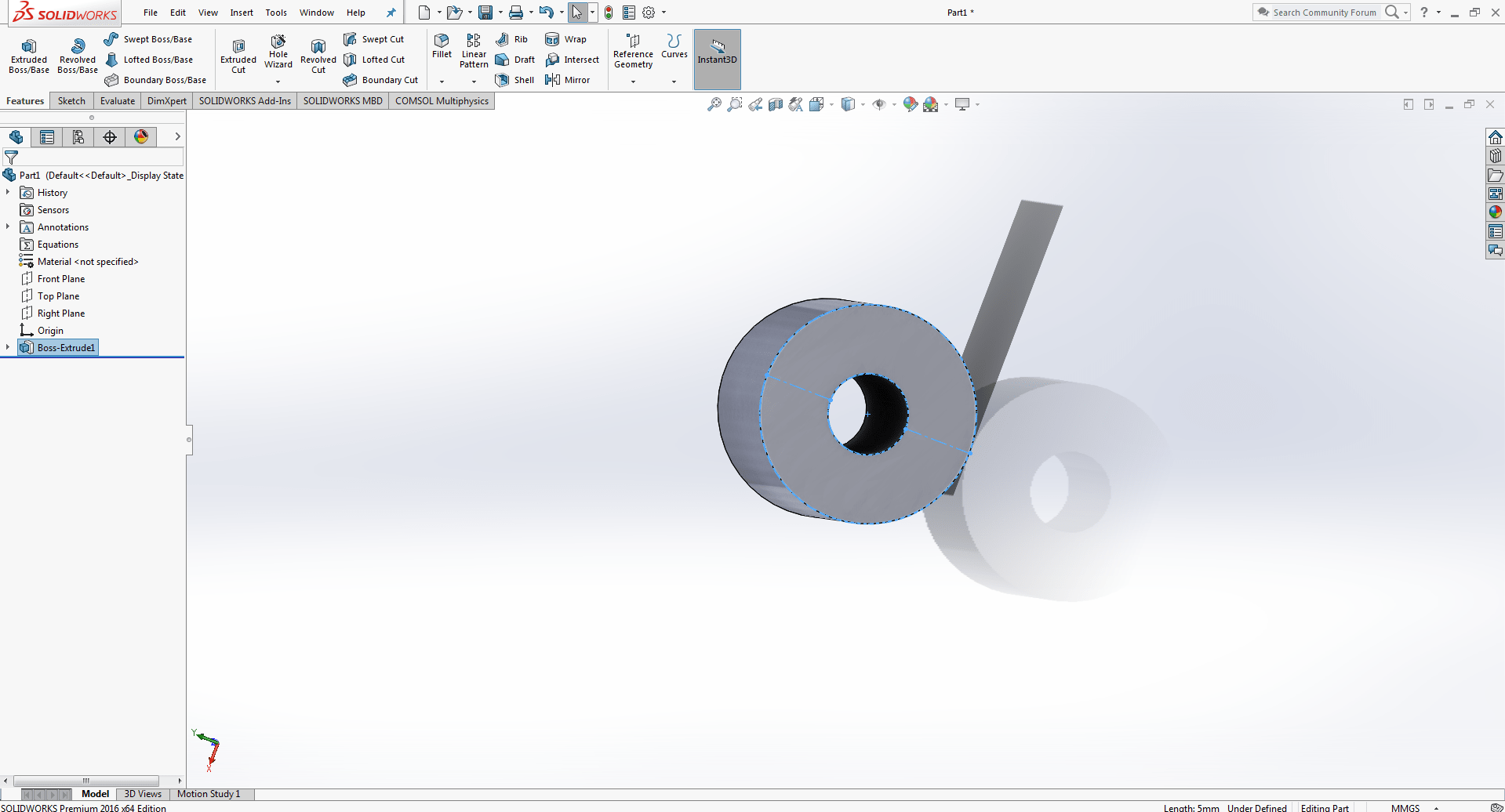Viewport: 1505px width, 812px height.
Task: Select the Wrap tool
Action: [x=565, y=39]
